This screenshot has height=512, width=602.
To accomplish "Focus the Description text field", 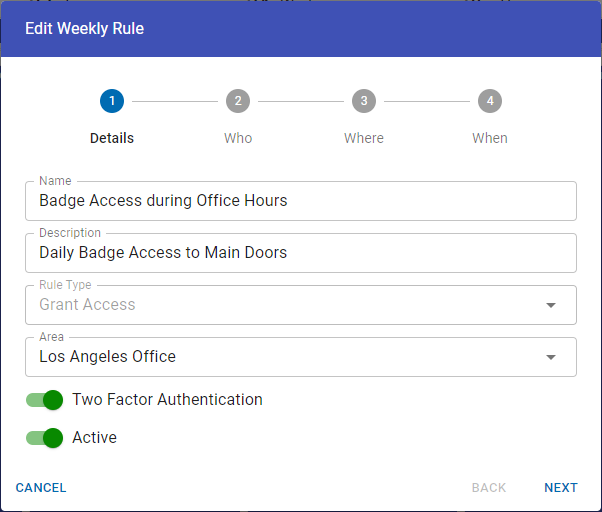I will pyautogui.click(x=300, y=253).
